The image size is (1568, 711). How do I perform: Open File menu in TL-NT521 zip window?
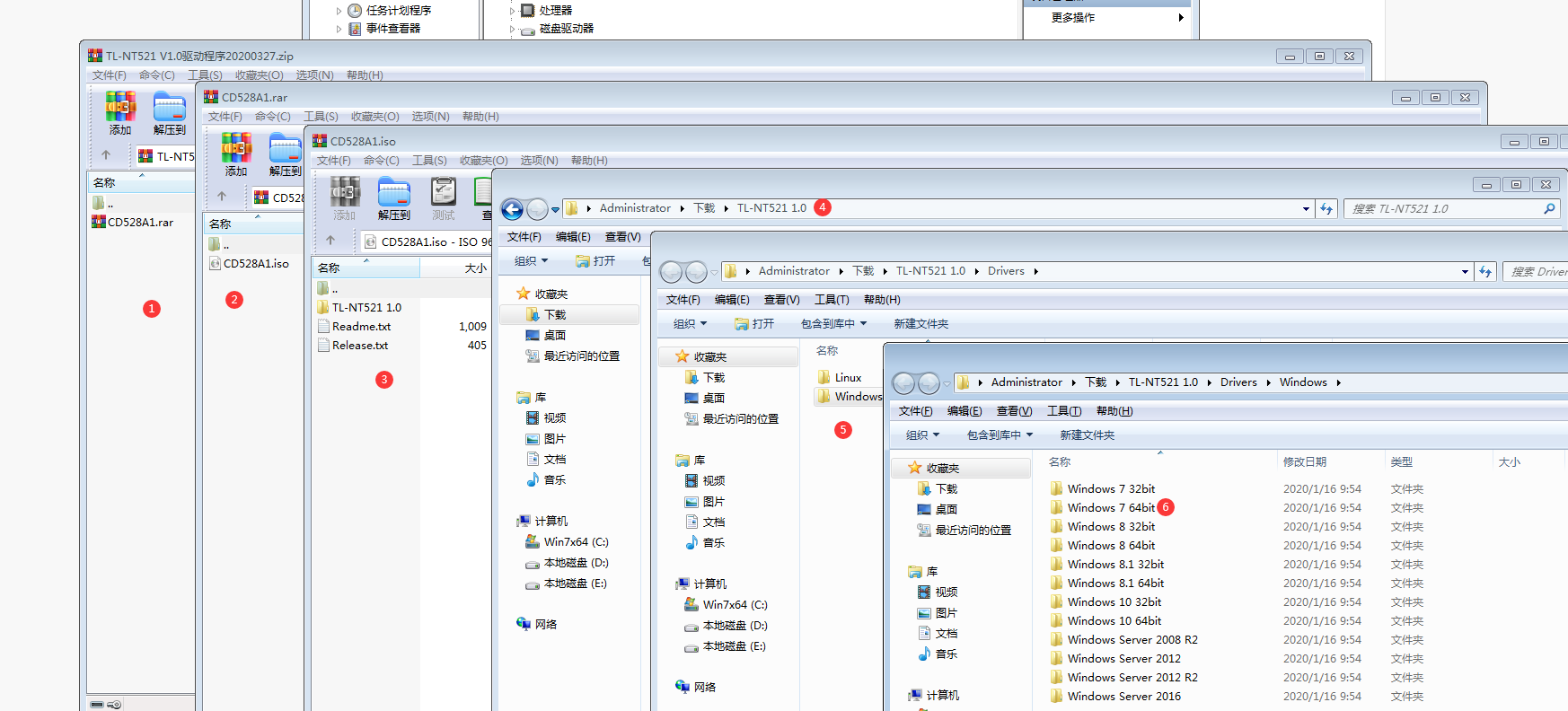click(109, 75)
